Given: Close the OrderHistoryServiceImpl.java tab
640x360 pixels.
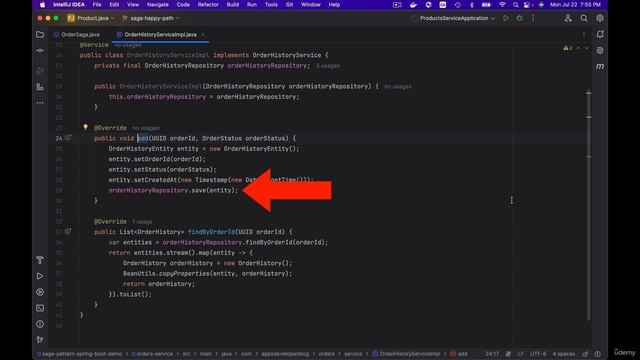Looking at the screenshot, I should (x=203, y=35).
